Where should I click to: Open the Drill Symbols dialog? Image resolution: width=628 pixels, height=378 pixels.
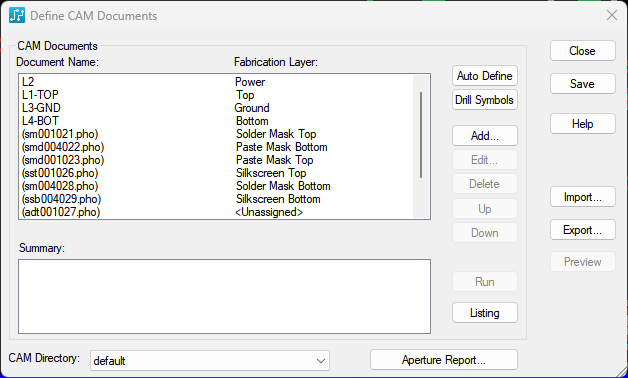[485, 100]
